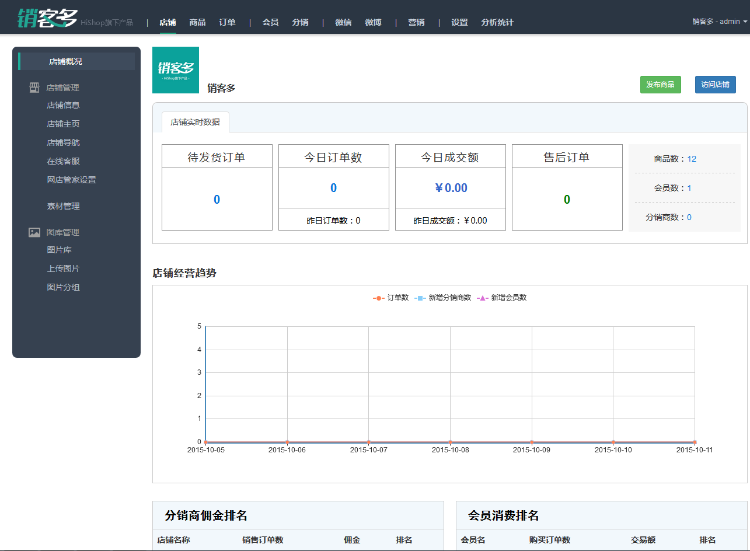The width and height of the screenshot is (750, 551).
Task: Toggle the 新增会员数 legend series
Action: (502, 298)
